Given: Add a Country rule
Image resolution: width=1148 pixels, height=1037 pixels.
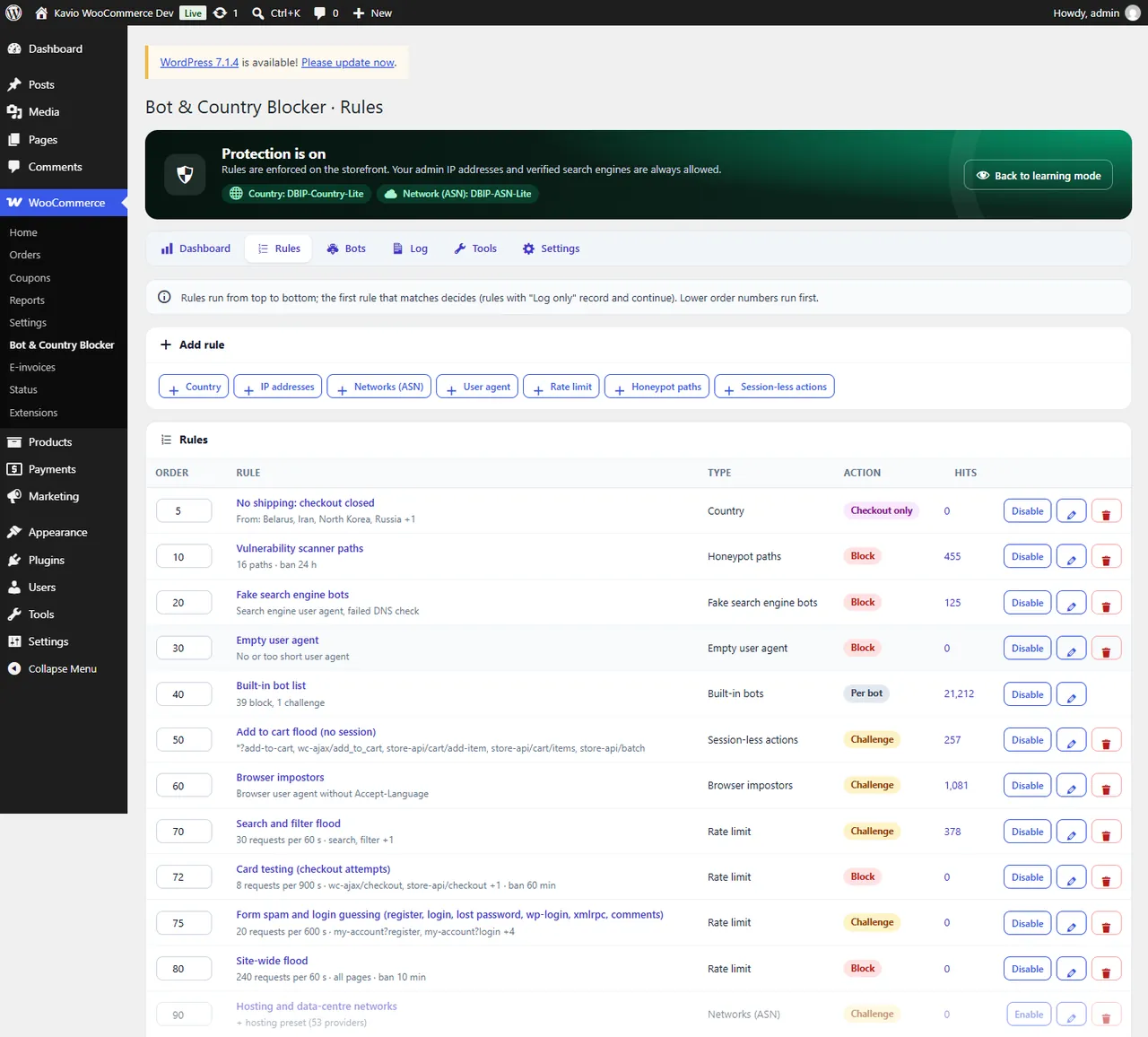Looking at the screenshot, I should (x=194, y=387).
